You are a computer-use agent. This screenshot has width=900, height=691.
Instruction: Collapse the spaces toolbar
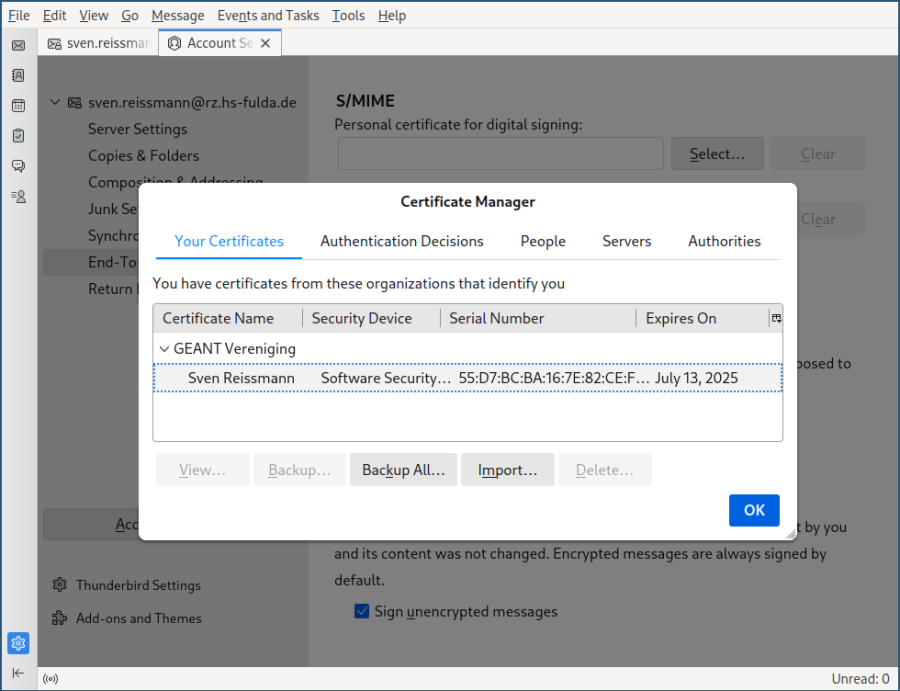pyautogui.click(x=18, y=673)
